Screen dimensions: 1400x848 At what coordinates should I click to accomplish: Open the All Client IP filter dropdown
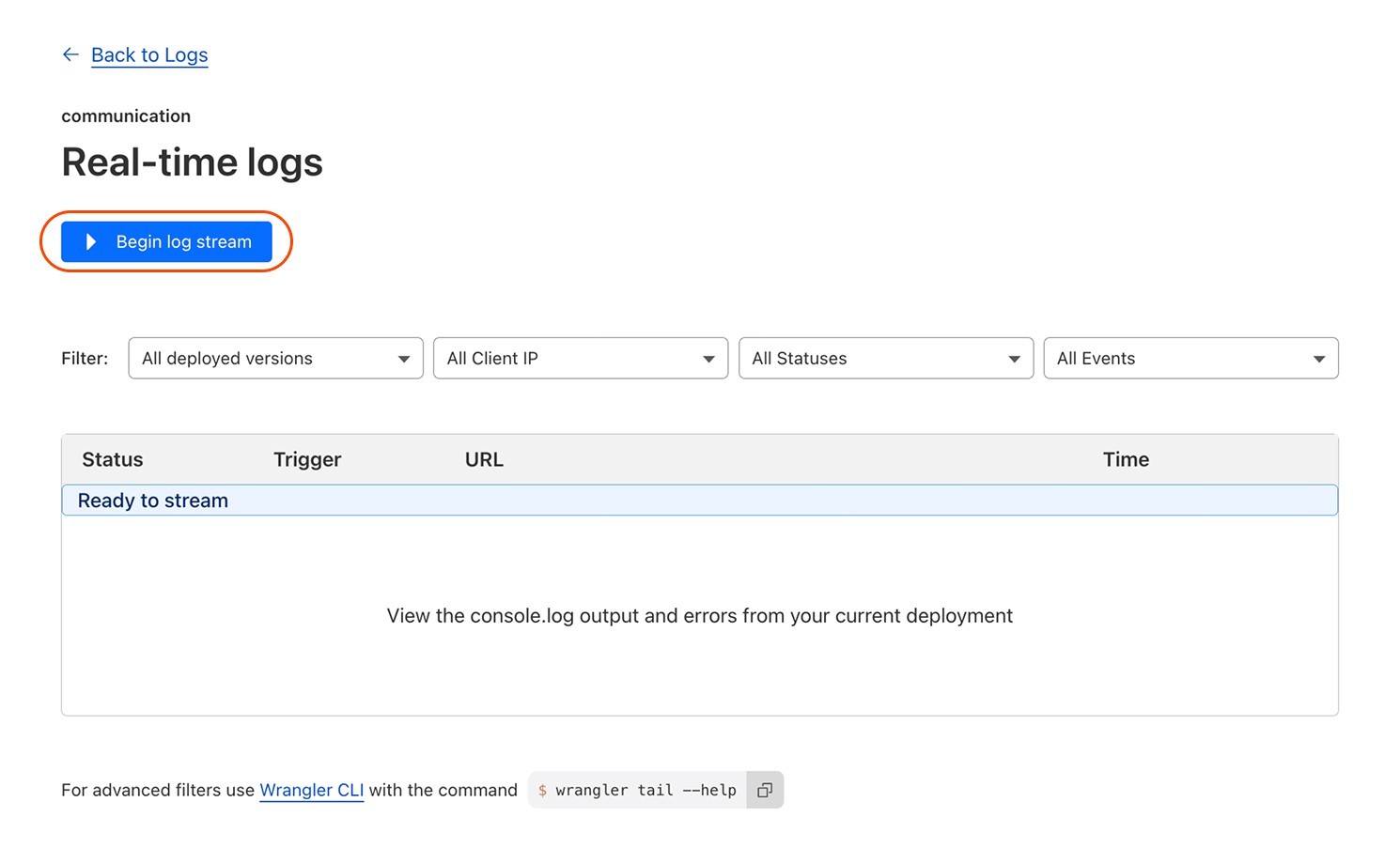pos(581,358)
